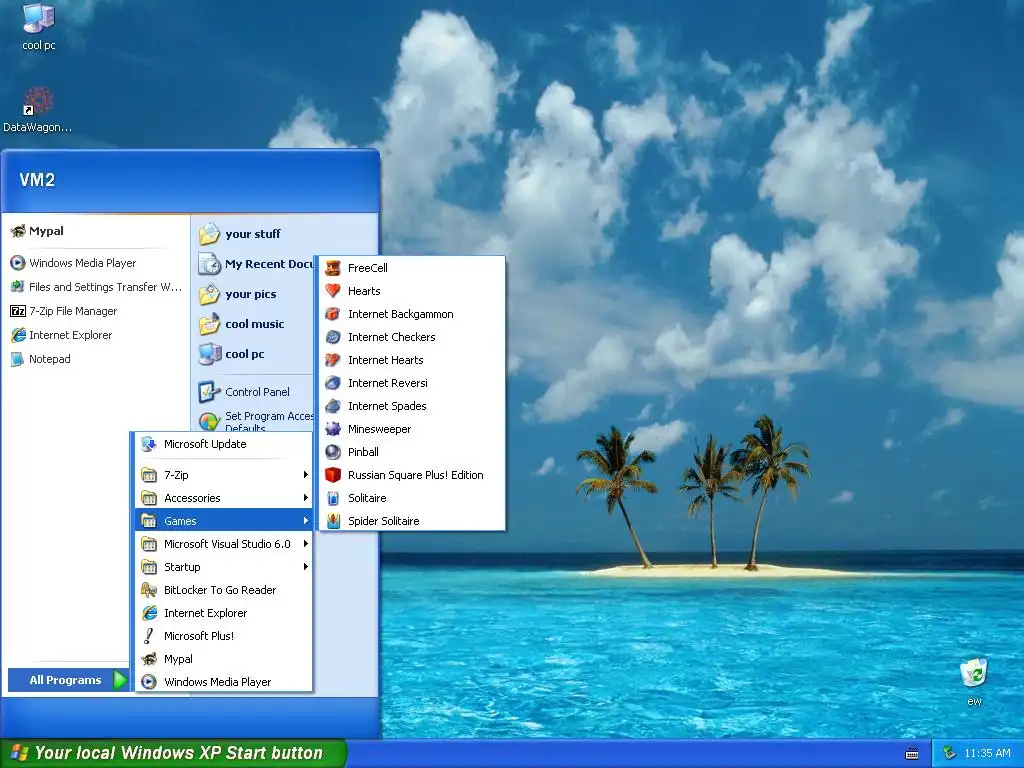Open Files and Settings Transfer Wizard
Screen dimensions: 1024x768
click(97, 287)
